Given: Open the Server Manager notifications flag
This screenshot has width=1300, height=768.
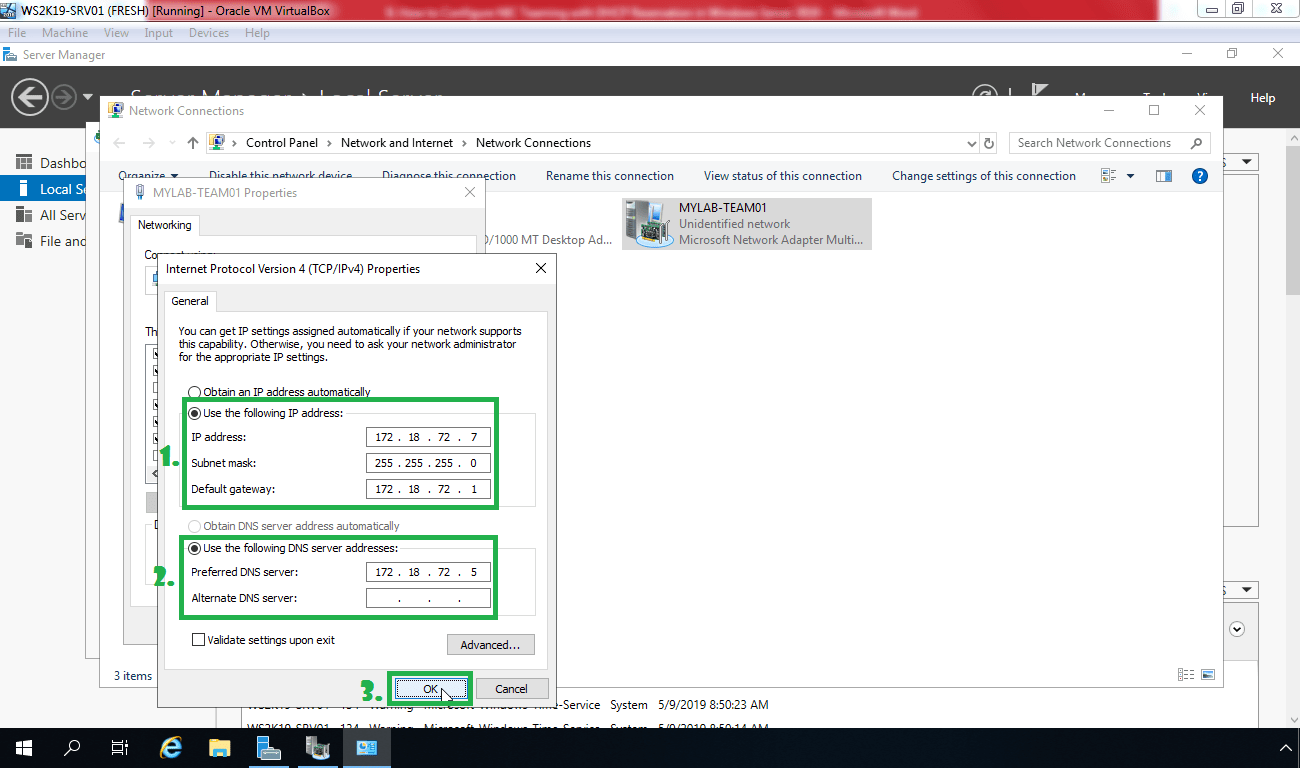Looking at the screenshot, I should [1040, 93].
